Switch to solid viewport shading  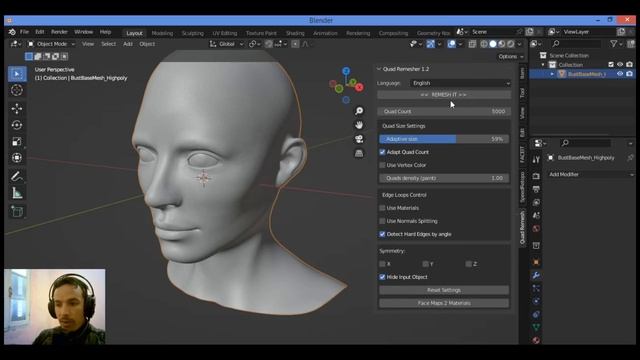[493, 44]
